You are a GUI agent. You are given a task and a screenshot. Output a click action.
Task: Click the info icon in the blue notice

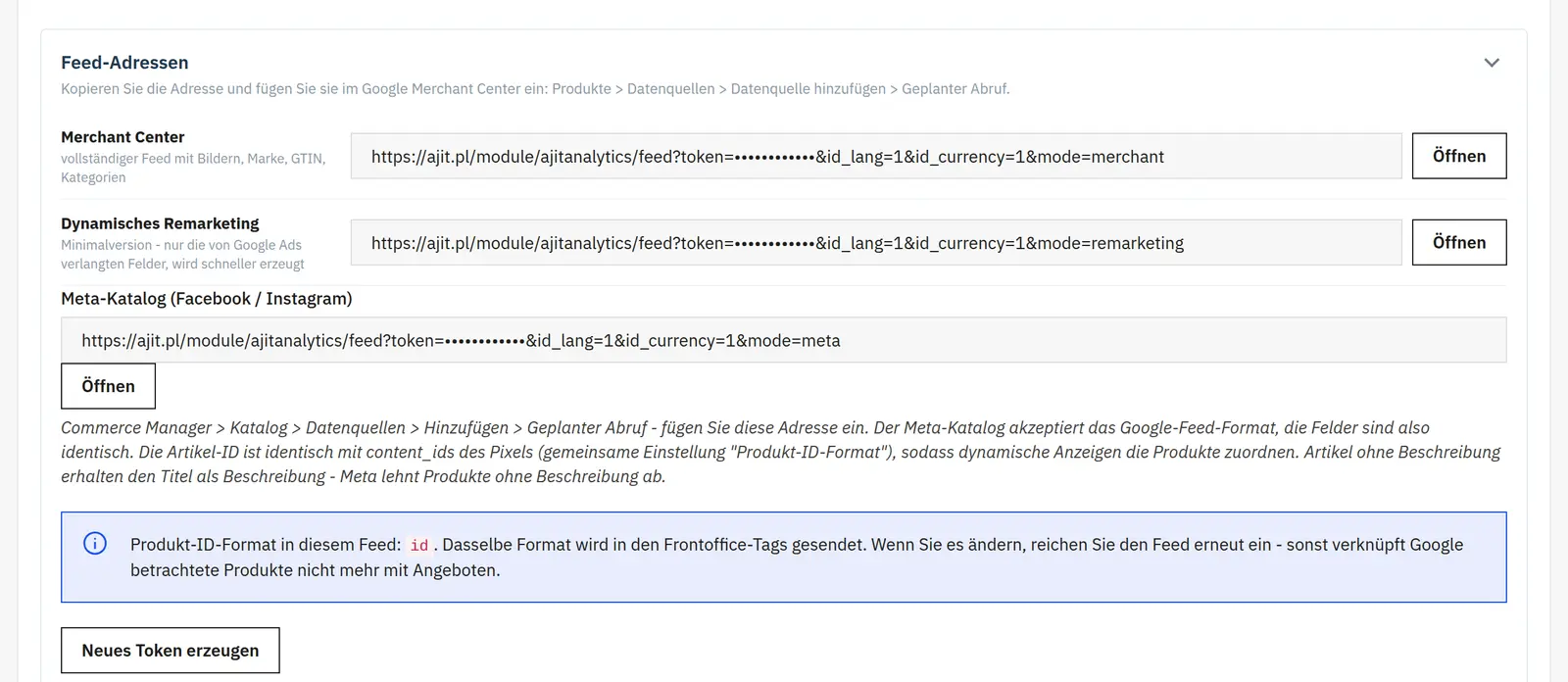click(95, 544)
